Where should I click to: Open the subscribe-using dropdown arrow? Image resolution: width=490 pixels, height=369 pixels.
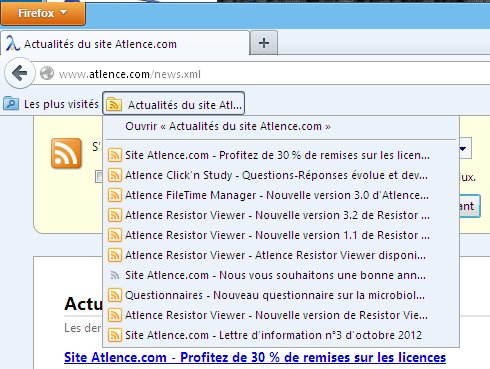[x=465, y=148]
